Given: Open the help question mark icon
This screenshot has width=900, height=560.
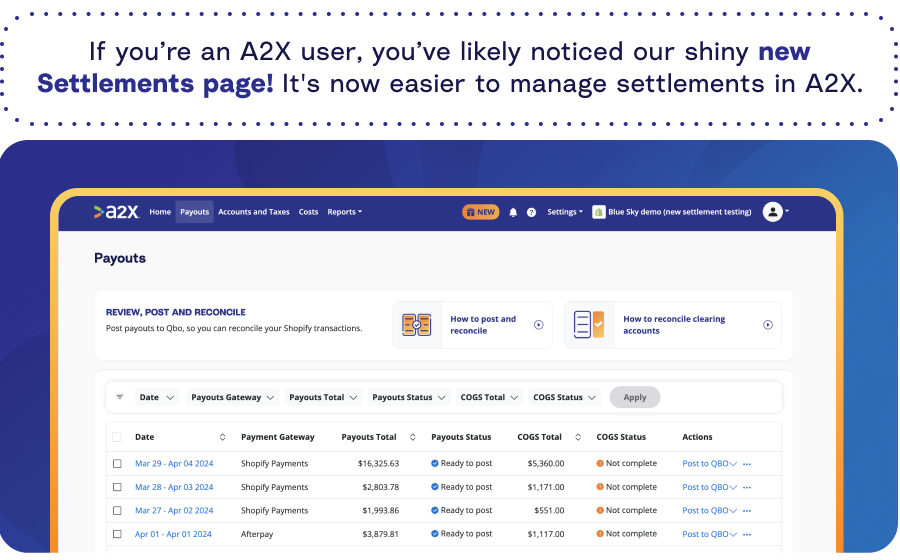Looking at the screenshot, I should [532, 212].
